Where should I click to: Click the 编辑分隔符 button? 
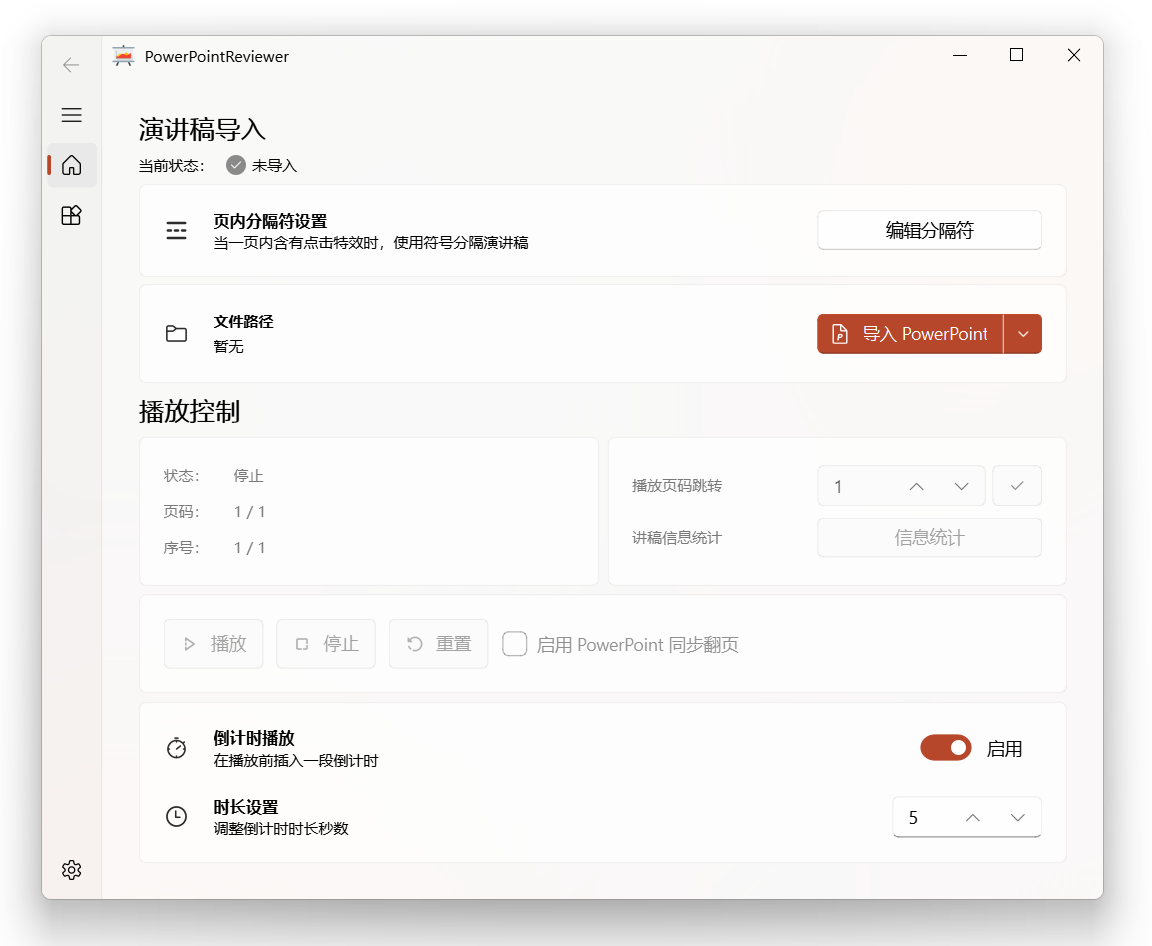929,230
